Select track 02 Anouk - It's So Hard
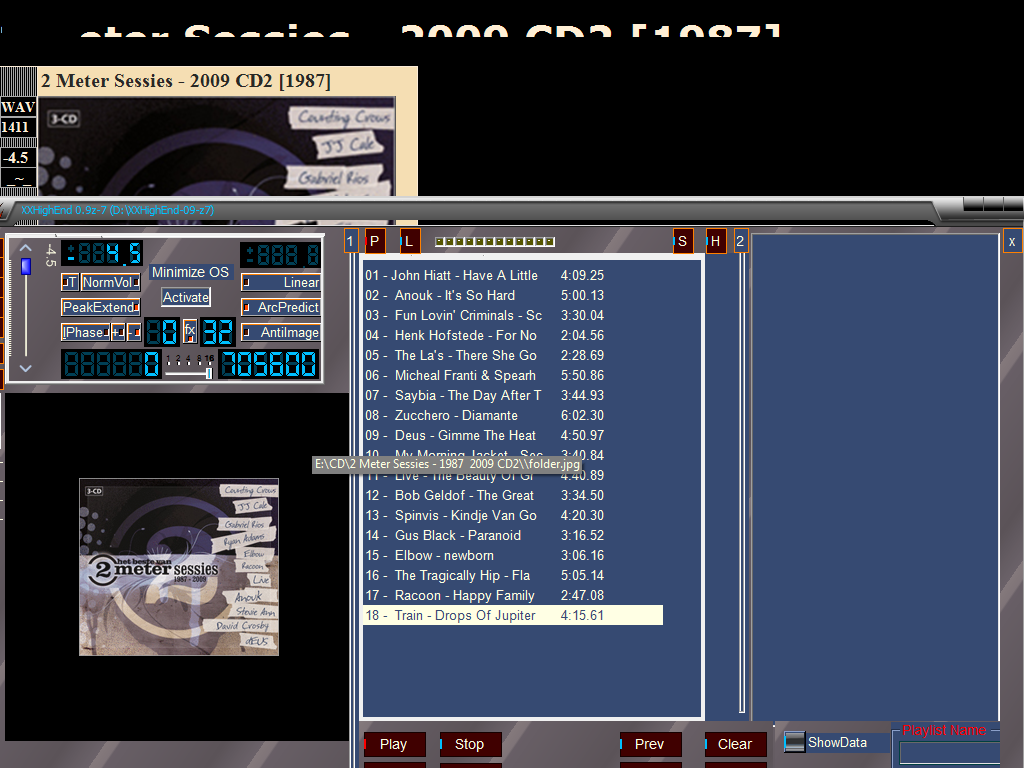Viewport: 1024px width, 768px height. pos(513,296)
